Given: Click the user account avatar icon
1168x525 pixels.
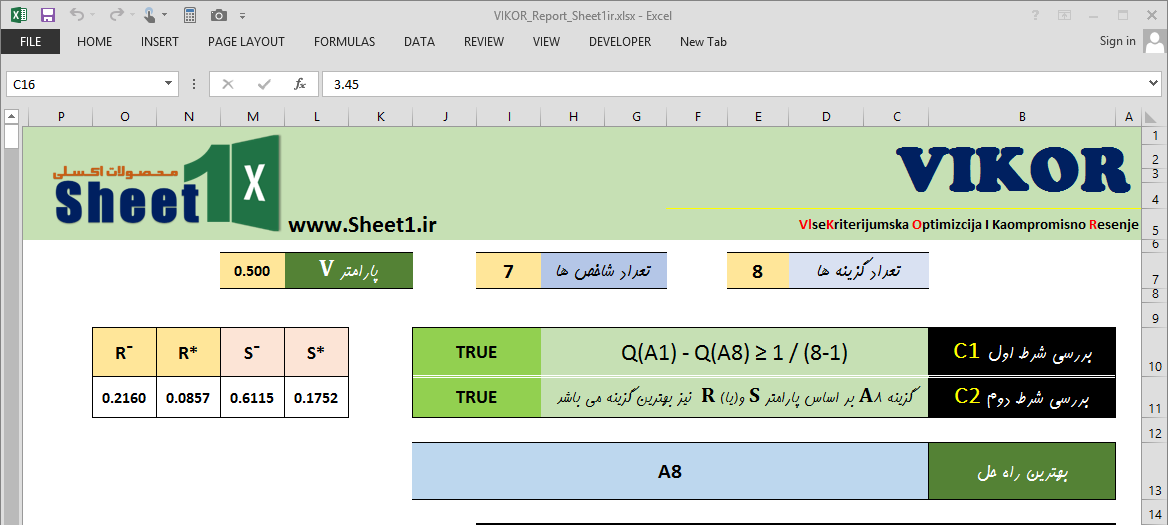Looking at the screenshot, I should tap(1154, 41).
